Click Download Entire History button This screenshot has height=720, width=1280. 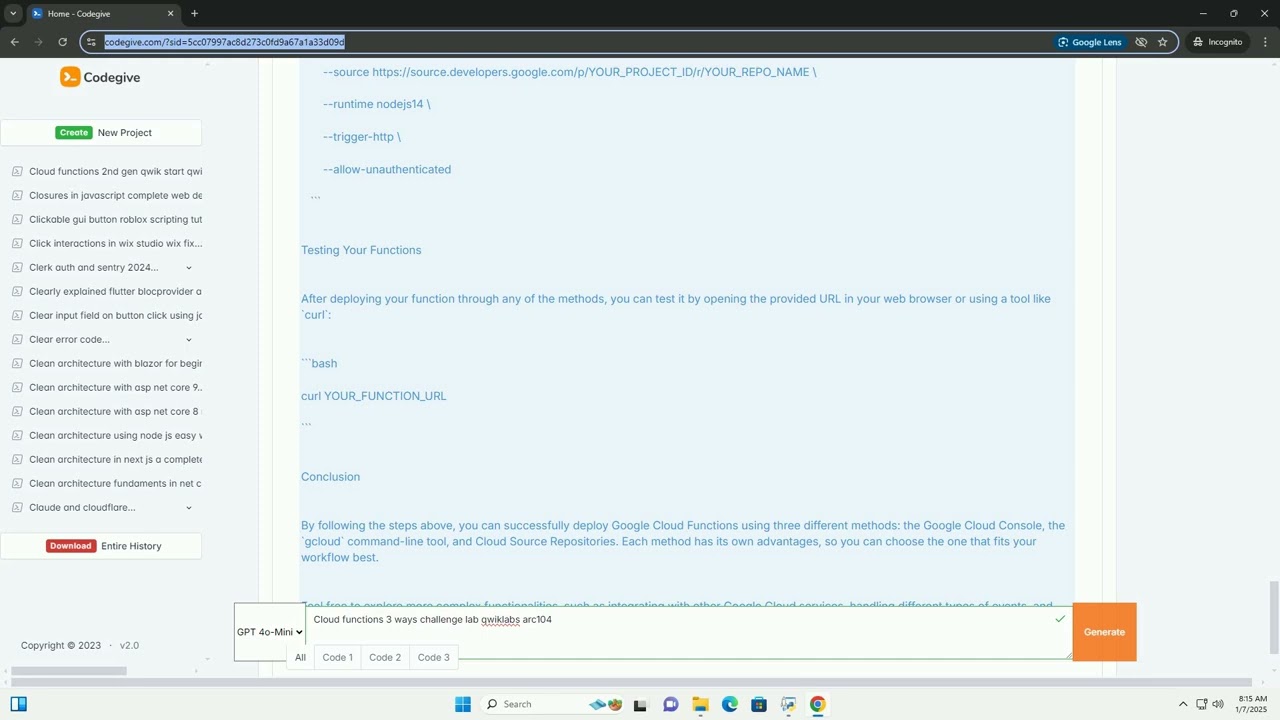tap(101, 546)
